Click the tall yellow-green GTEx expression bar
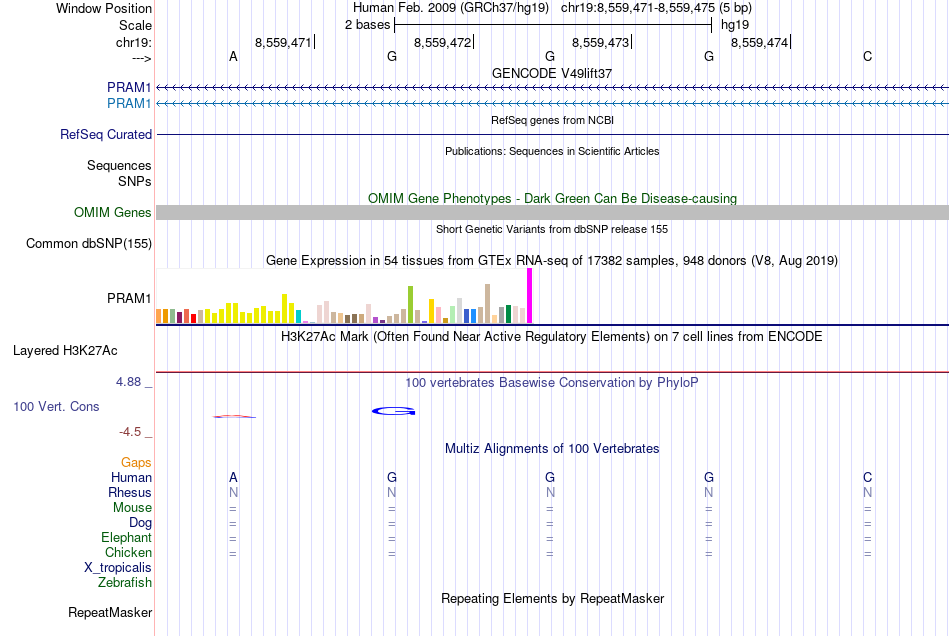The image size is (950, 636). 411,305
